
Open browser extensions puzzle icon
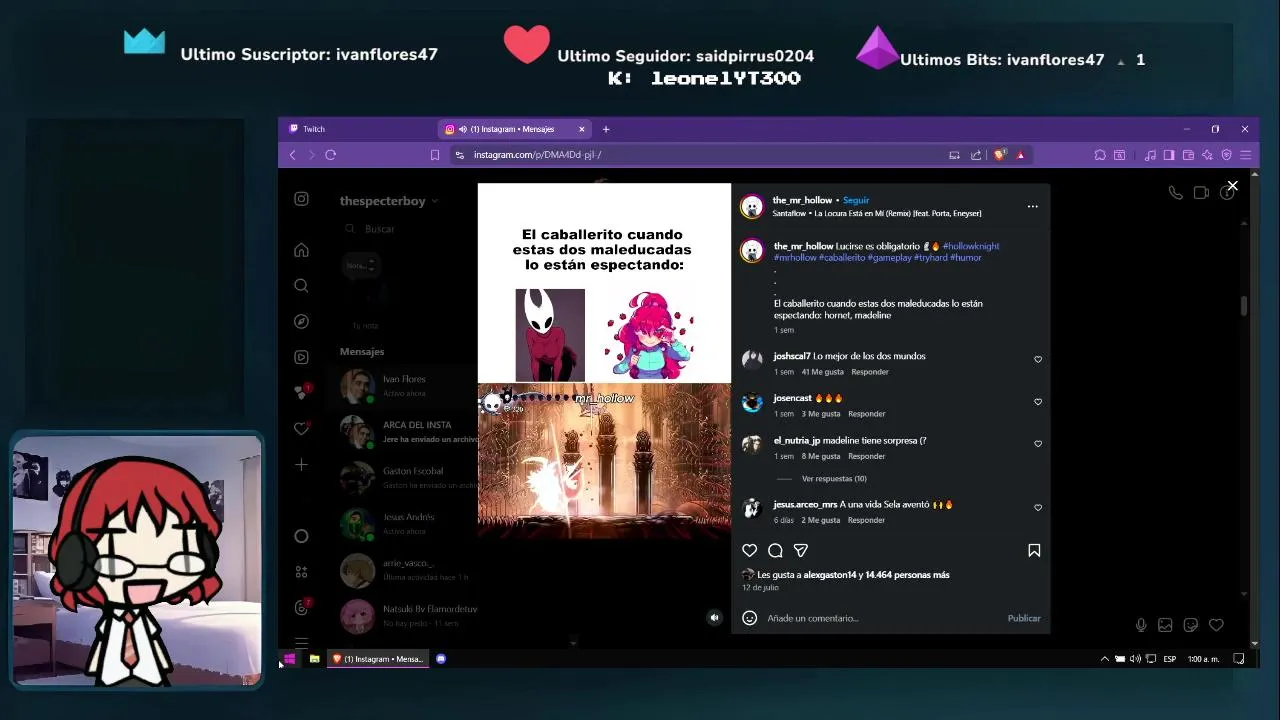pos(1100,155)
